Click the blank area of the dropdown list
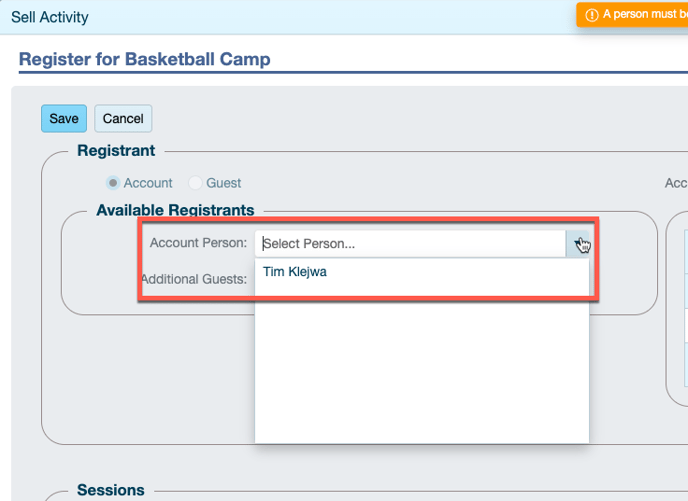 tap(420, 370)
